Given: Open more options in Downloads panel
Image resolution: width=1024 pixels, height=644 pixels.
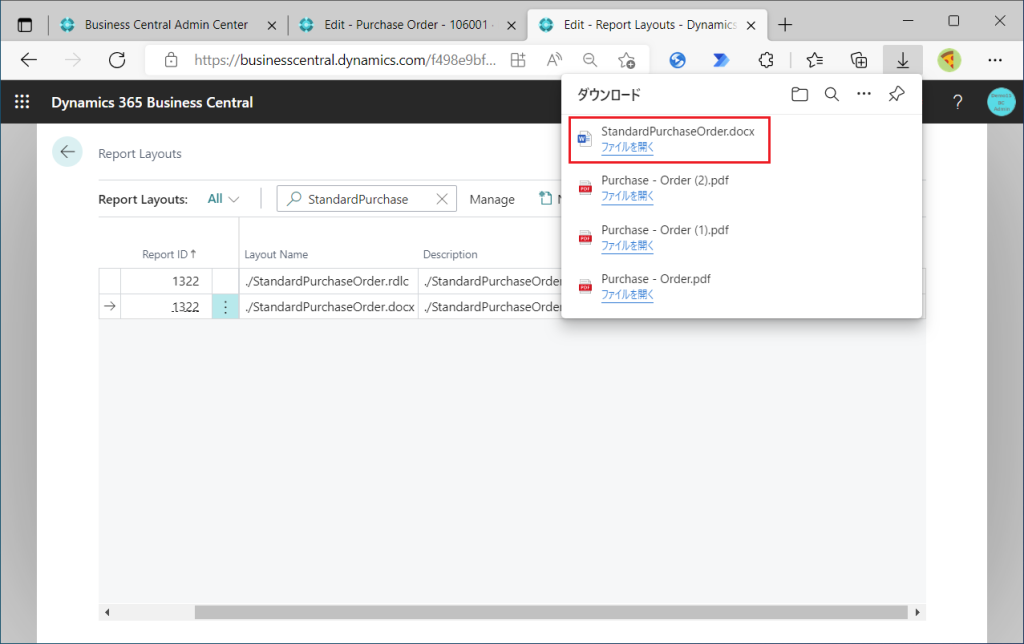Looking at the screenshot, I should point(863,94).
